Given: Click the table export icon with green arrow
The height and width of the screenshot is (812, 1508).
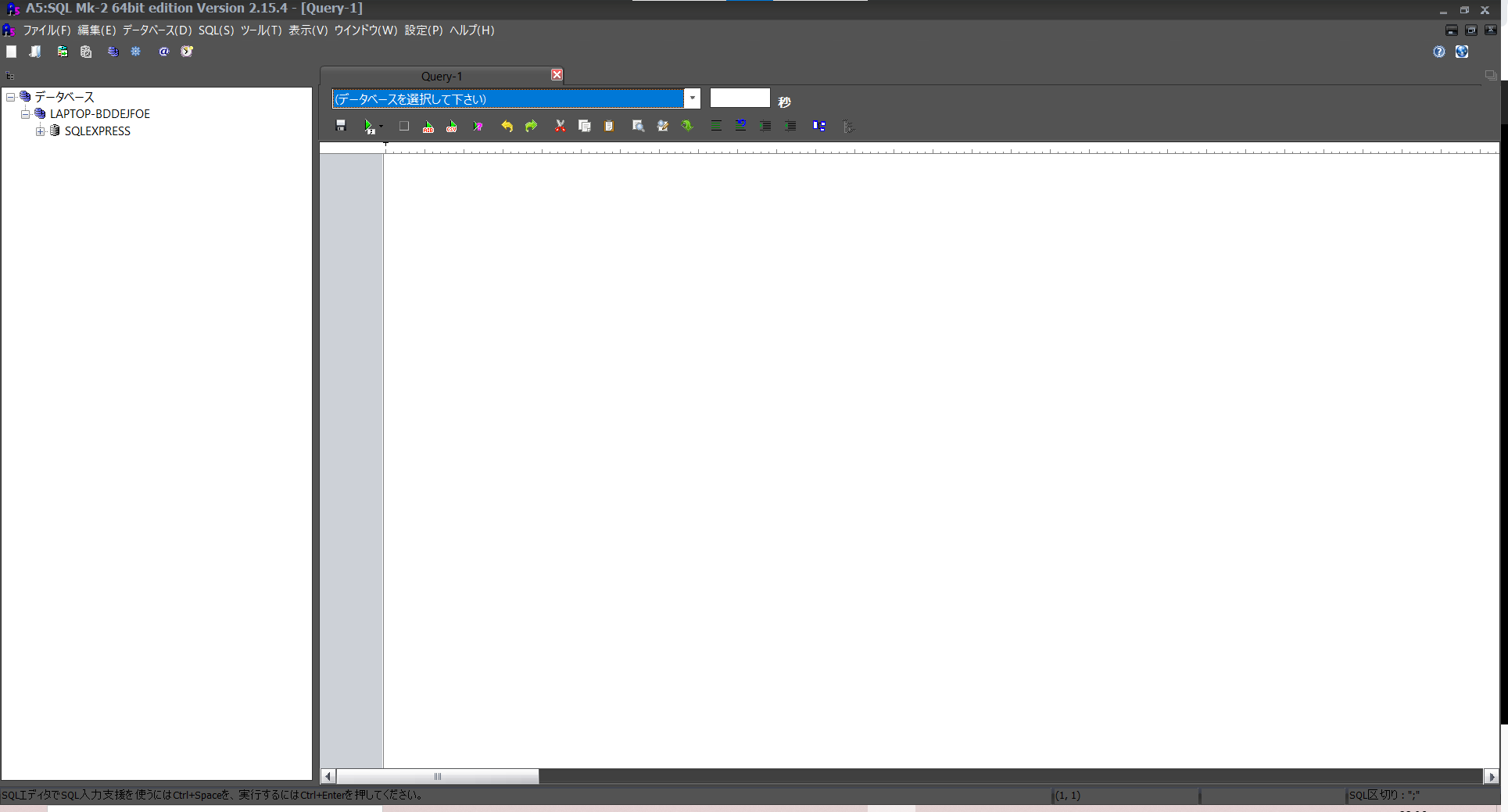Looking at the screenshot, I should (63, 52).
